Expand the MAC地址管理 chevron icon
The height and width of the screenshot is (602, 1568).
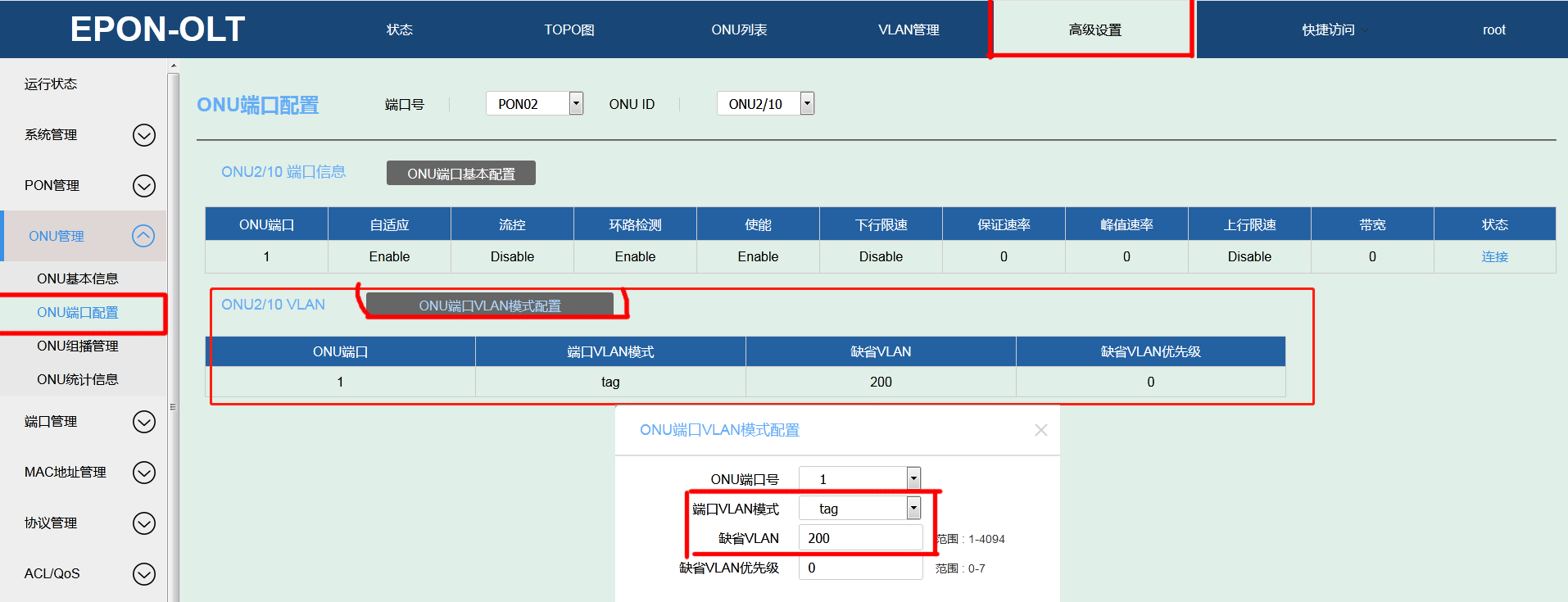click(x=143, y=473)
